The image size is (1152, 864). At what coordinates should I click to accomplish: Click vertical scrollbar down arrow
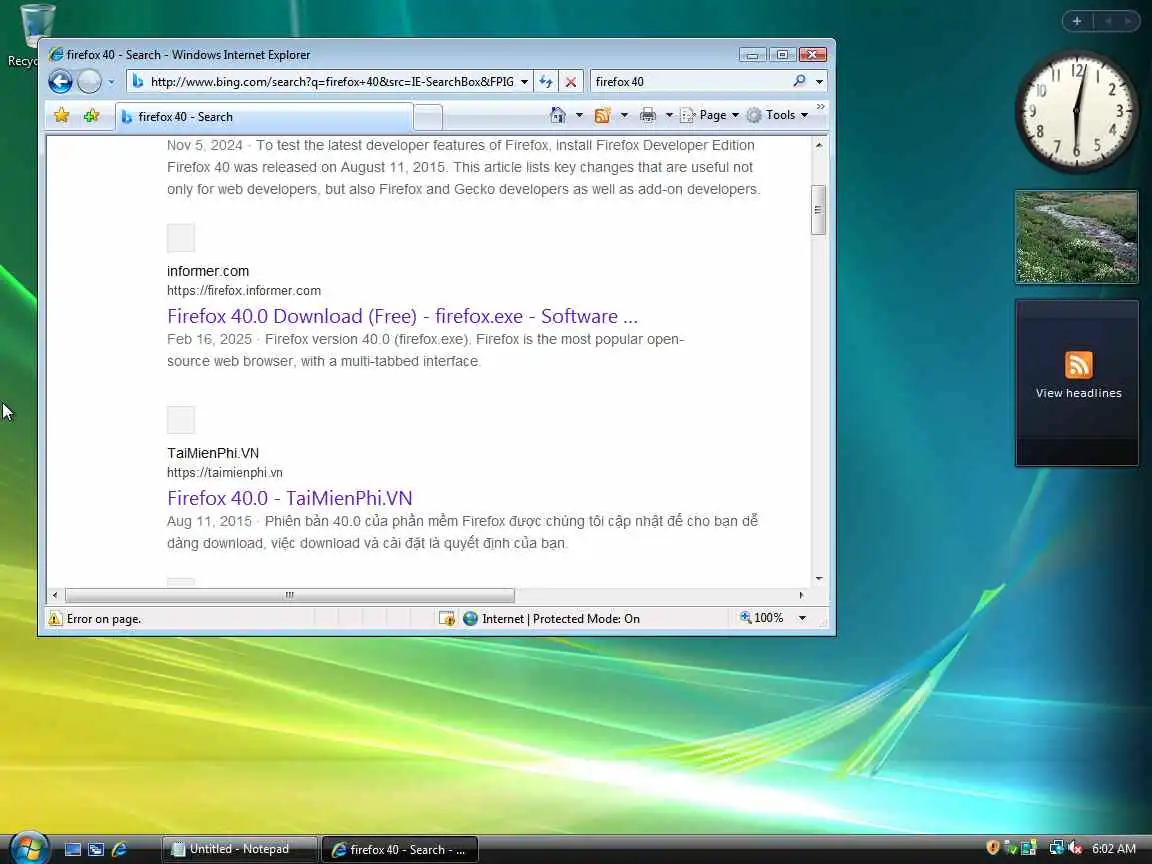[x=818, y=579]
